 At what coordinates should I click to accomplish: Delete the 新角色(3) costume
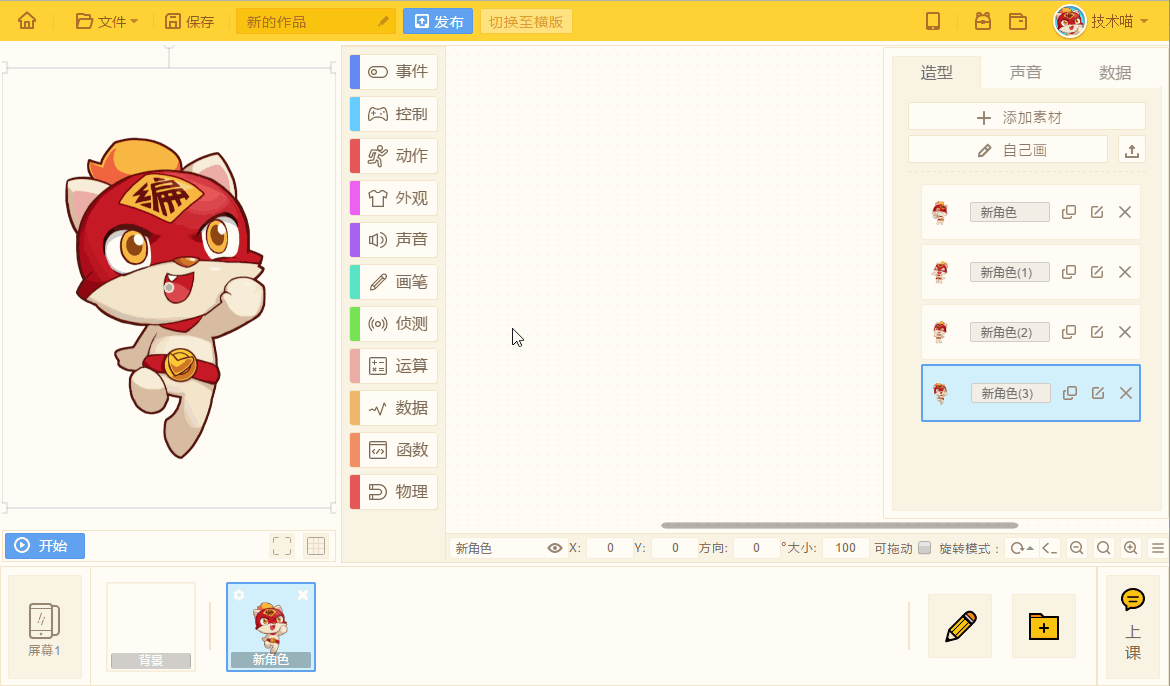click(x=1126, y=393)
